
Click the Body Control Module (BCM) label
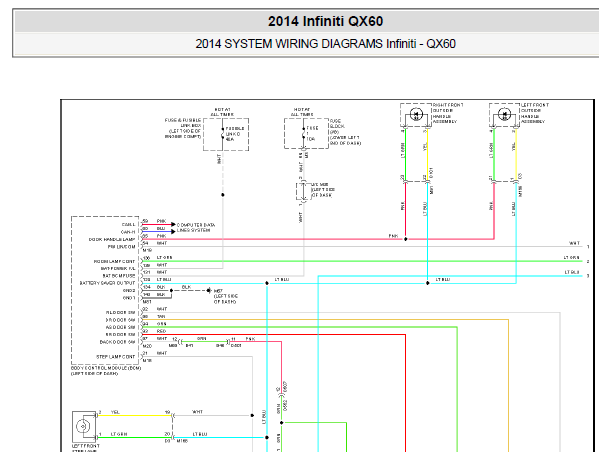point(106,371)
